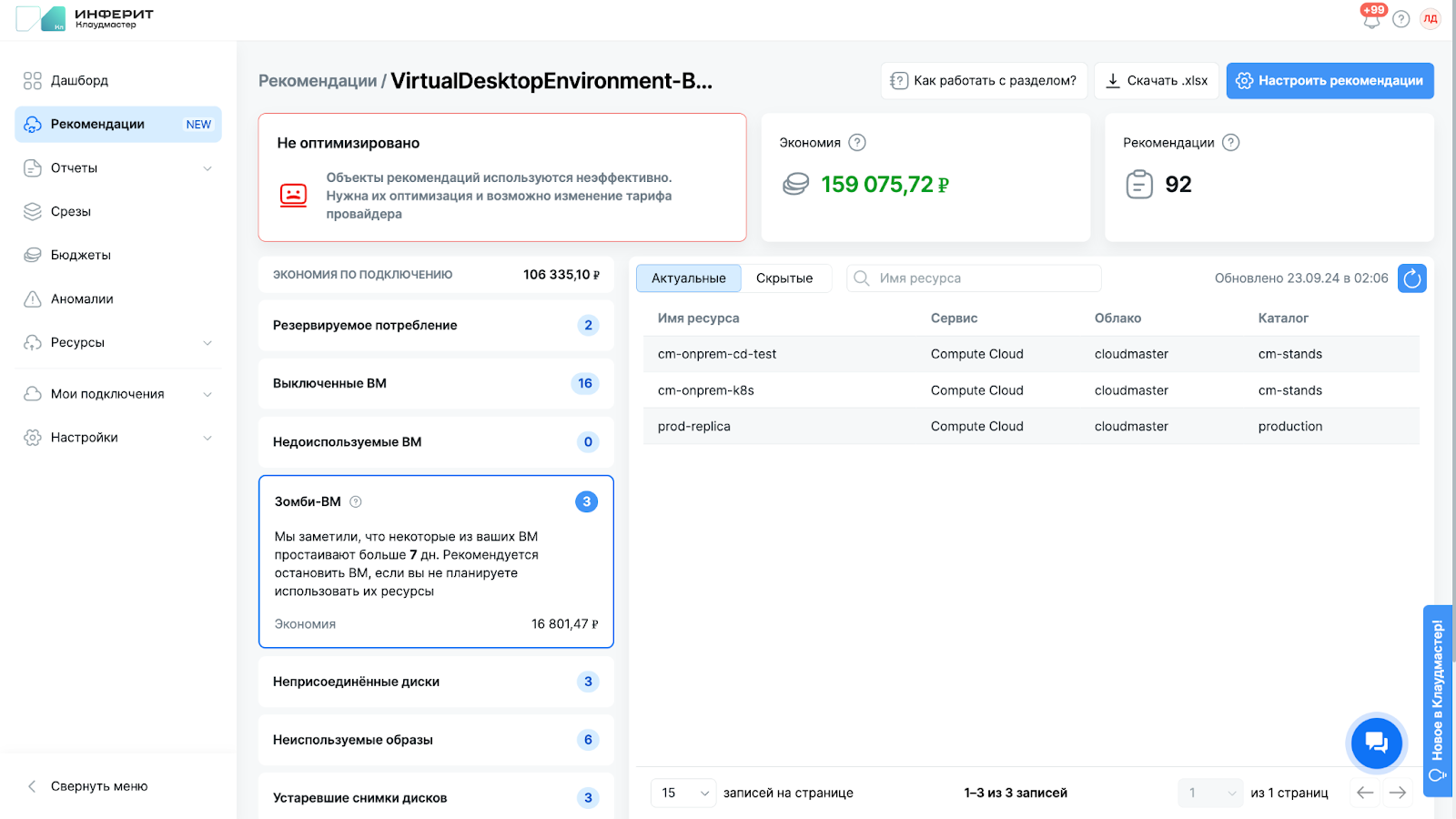
Task: Click the info icon beside Зомби-ВМ
Action: [356, 501]
